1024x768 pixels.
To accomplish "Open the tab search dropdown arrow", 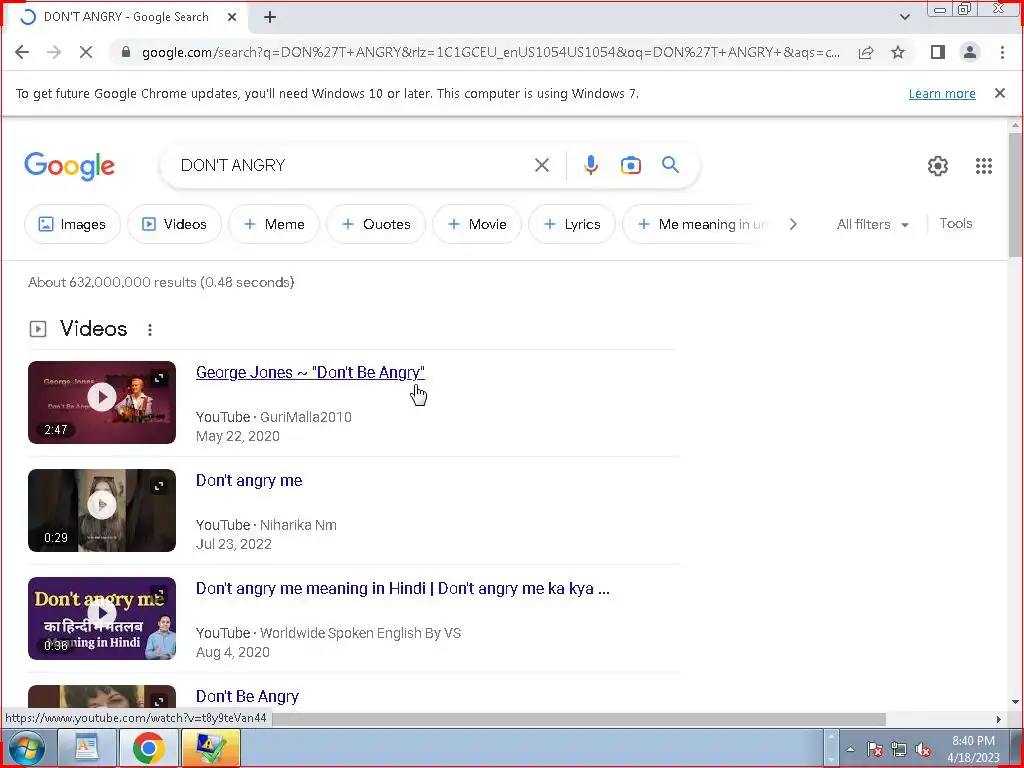I will 904,17.
